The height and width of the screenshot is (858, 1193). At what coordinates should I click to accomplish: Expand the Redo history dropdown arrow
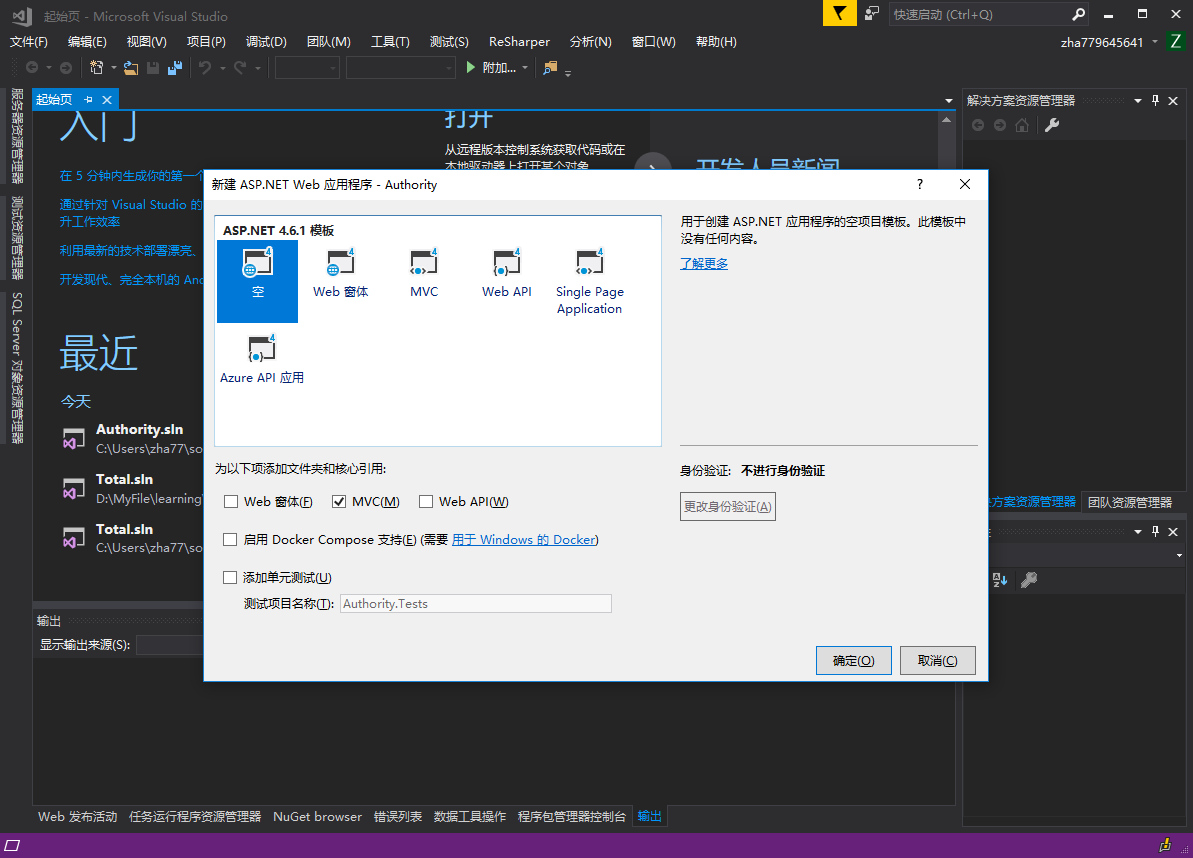click(x=258, y=68)
